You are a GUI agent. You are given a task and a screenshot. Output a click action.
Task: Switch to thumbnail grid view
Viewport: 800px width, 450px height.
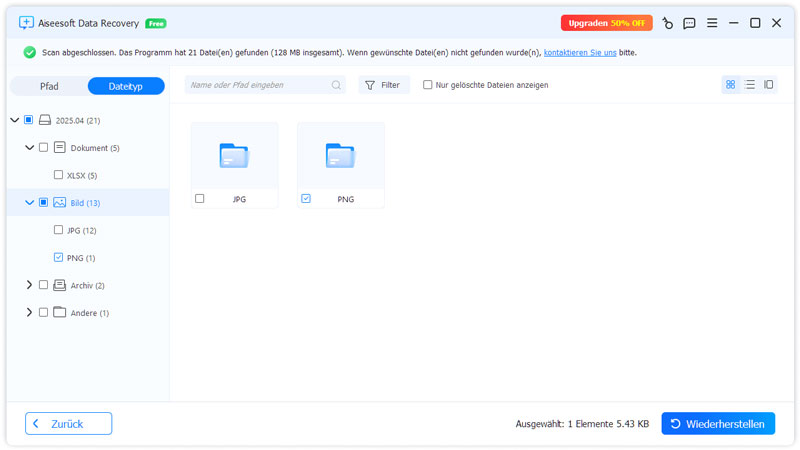pos(730,85)
